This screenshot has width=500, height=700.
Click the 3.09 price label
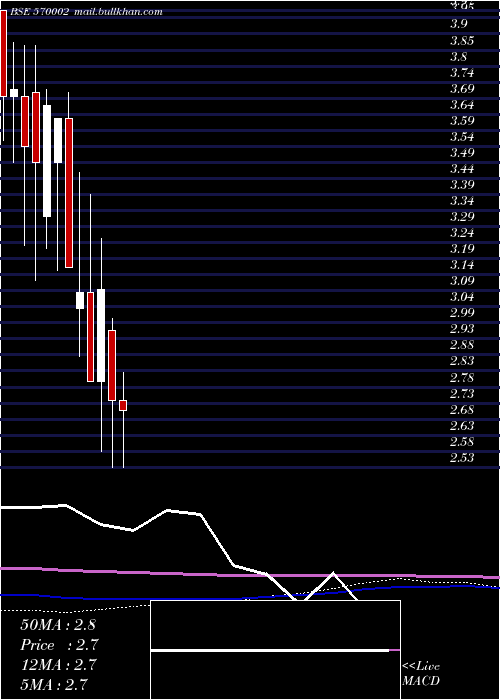pos(462,281)
